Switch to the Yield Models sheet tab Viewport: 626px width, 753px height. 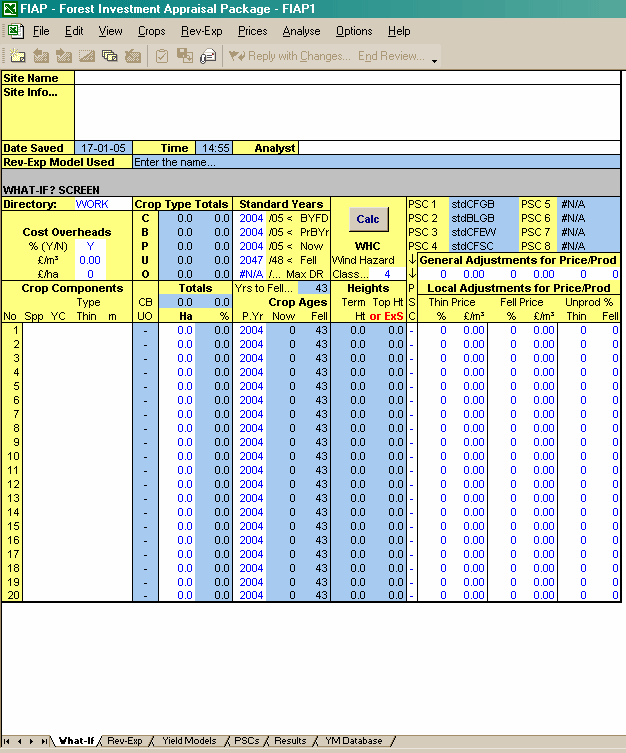click(x=189, y=741)
